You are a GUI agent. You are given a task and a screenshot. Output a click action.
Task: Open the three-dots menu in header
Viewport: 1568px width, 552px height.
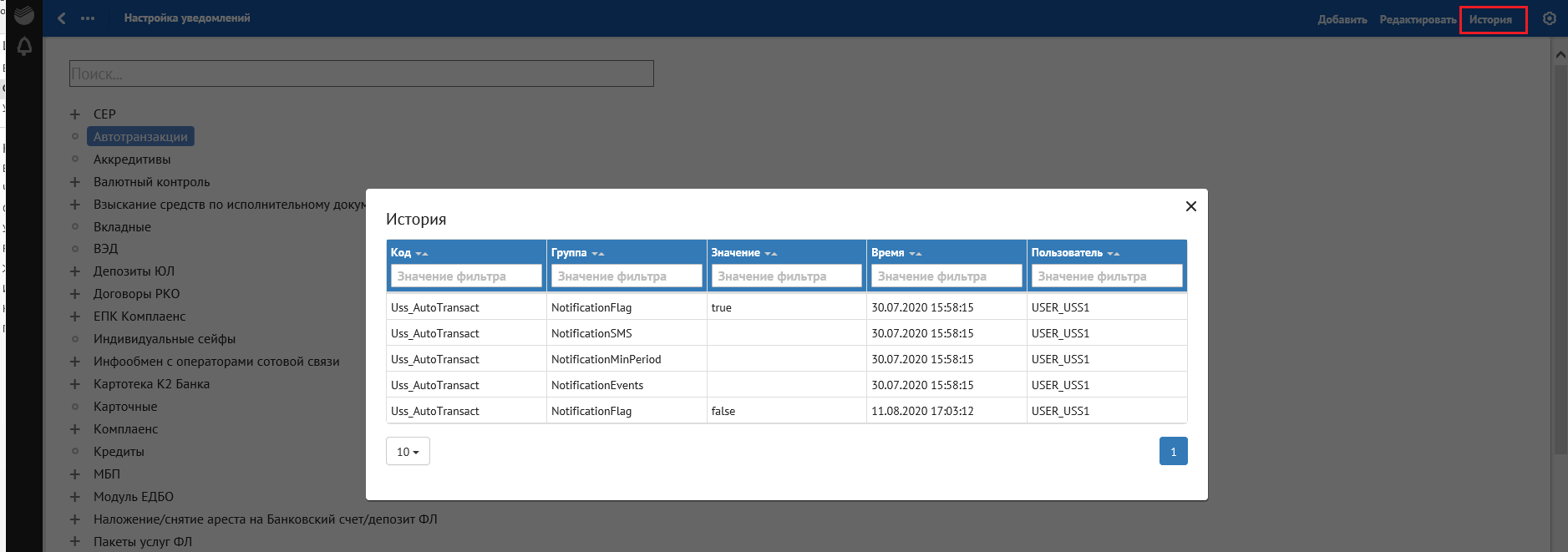click(88, 18)
